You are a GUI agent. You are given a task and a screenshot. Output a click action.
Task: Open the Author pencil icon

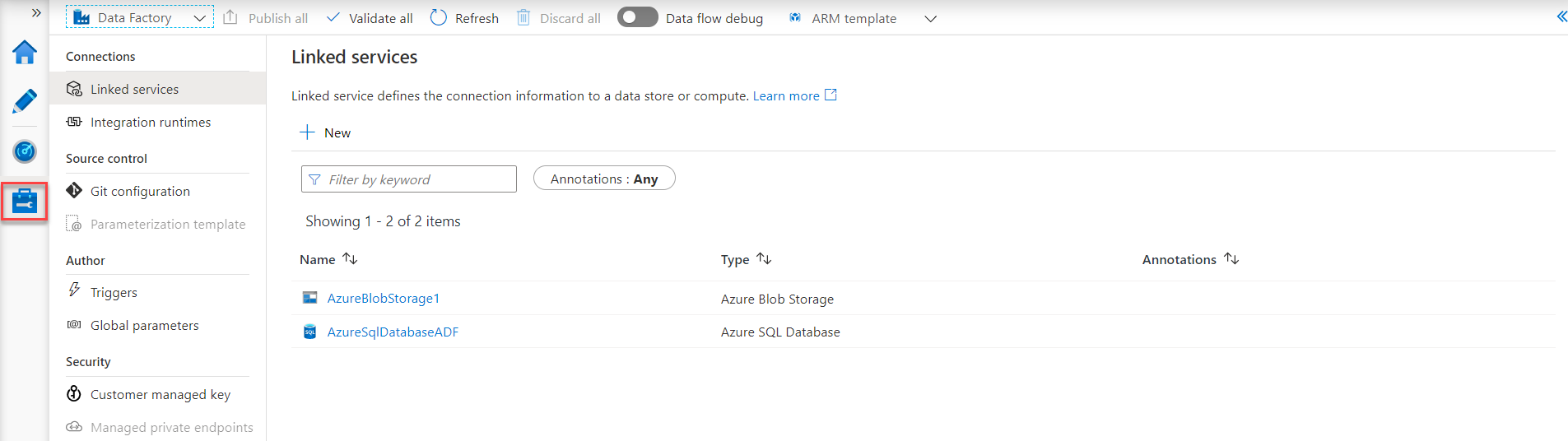pos(25,101)
